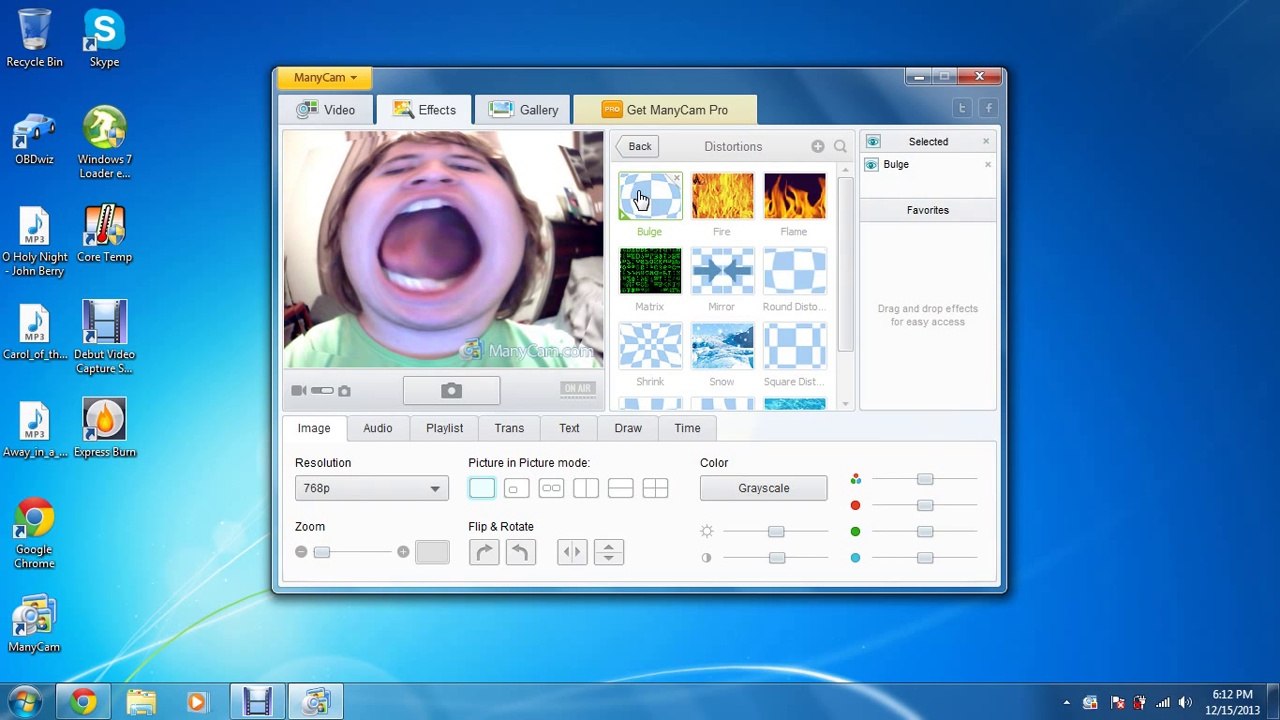1280x720 pixels.
Task: Clear all selected effects with the header X
Action: 986,141
